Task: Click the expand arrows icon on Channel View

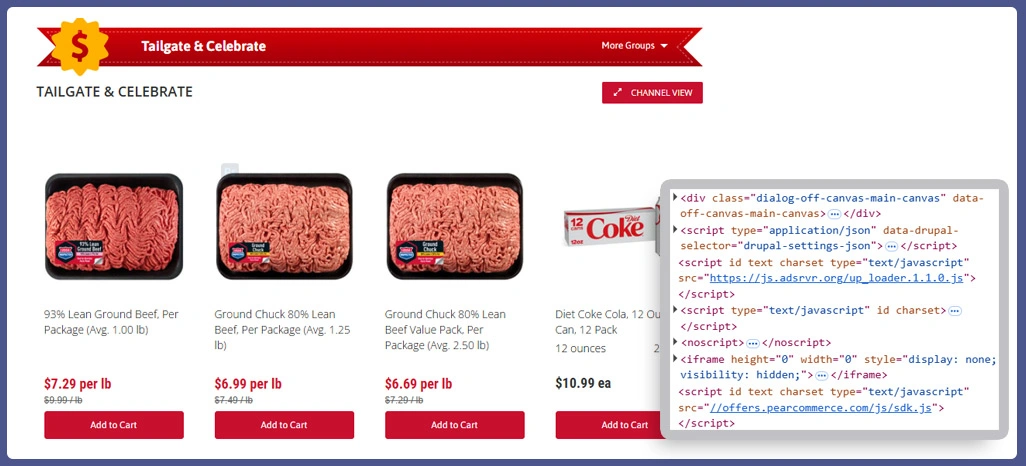Action: coord(617,93)
